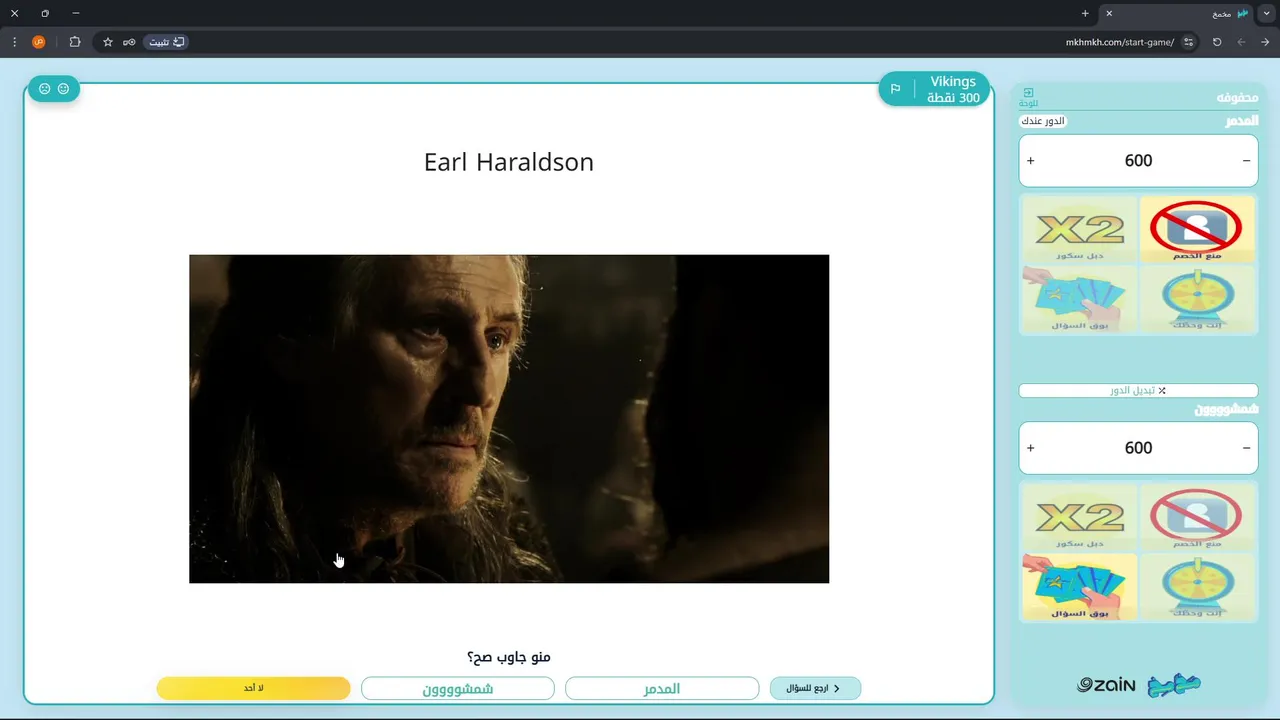Open the Chrome three-dot menu
The image size is (1280, 720).
coord(14,42)
